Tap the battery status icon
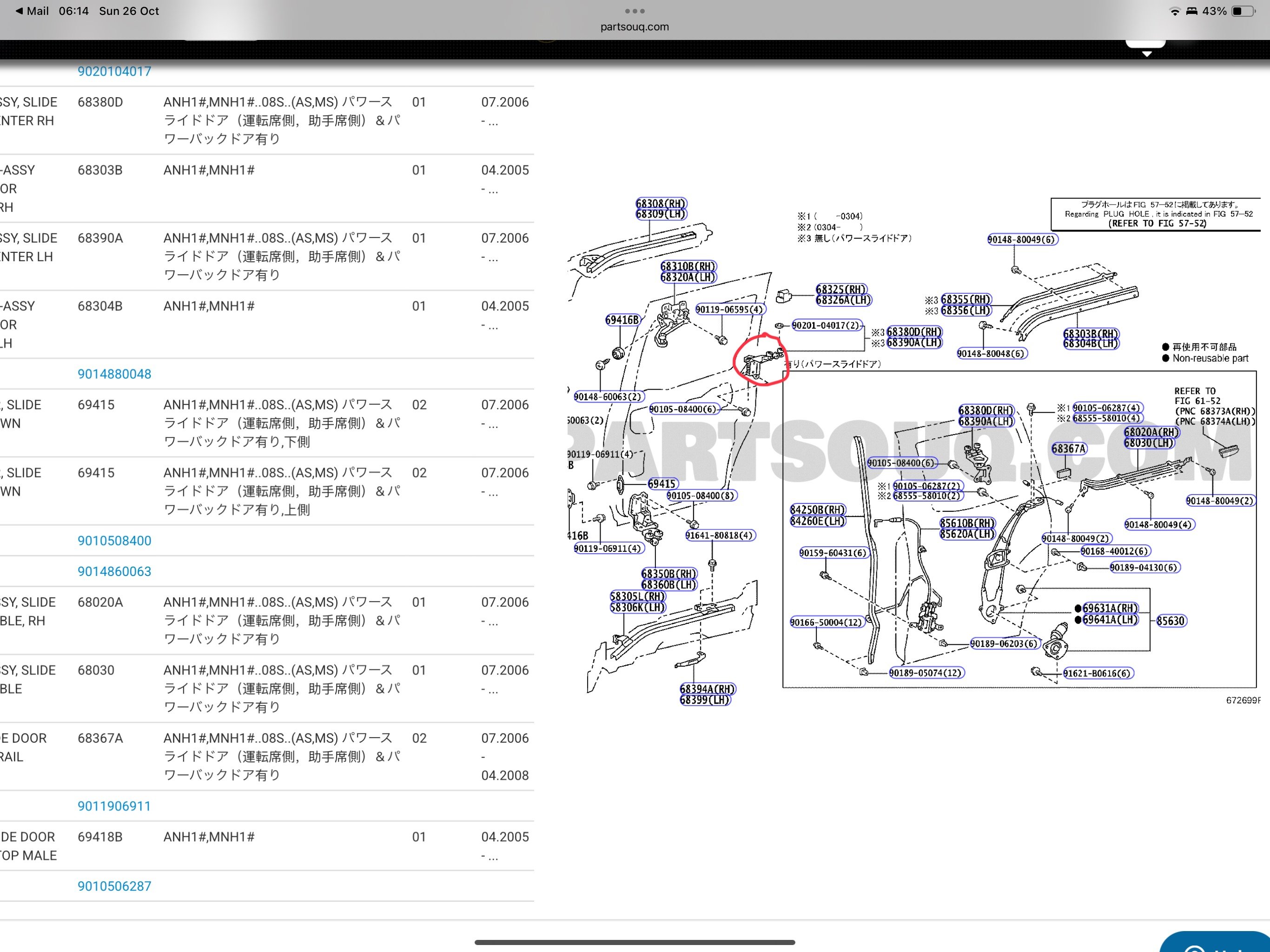This screenshot has height=952, width=1270. [x=1244, y=11]
